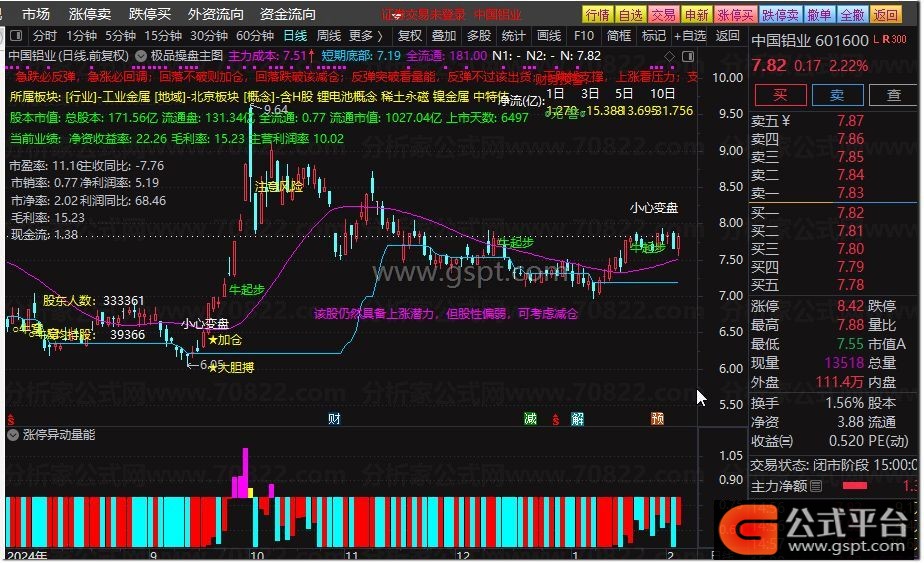Click the window layout icon beside diamond

pyautogui.click(x=688, y=57)
